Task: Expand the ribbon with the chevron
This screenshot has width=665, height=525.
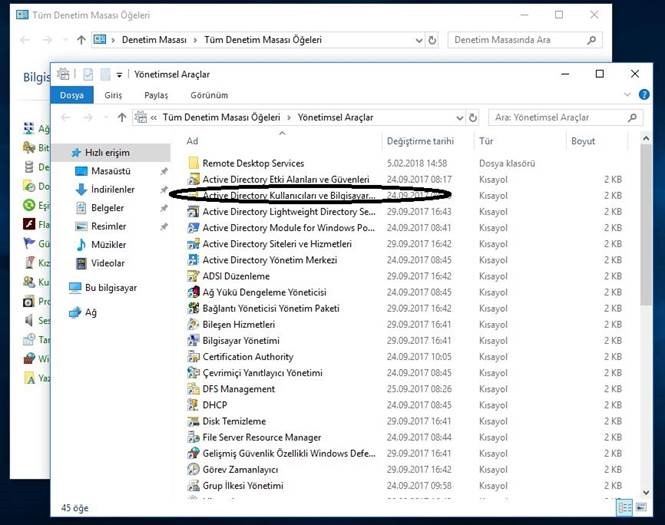Action: (627, 95)
